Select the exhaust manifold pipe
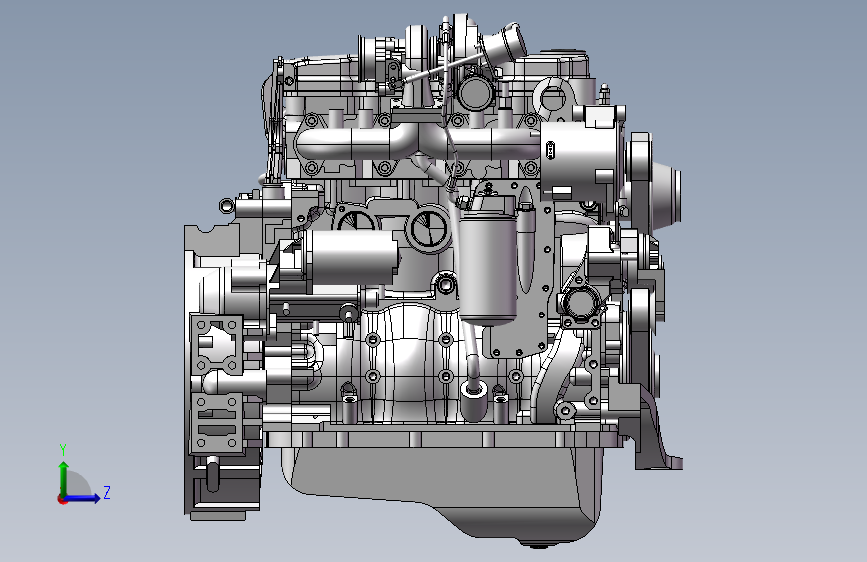 [x=417, y=142]
